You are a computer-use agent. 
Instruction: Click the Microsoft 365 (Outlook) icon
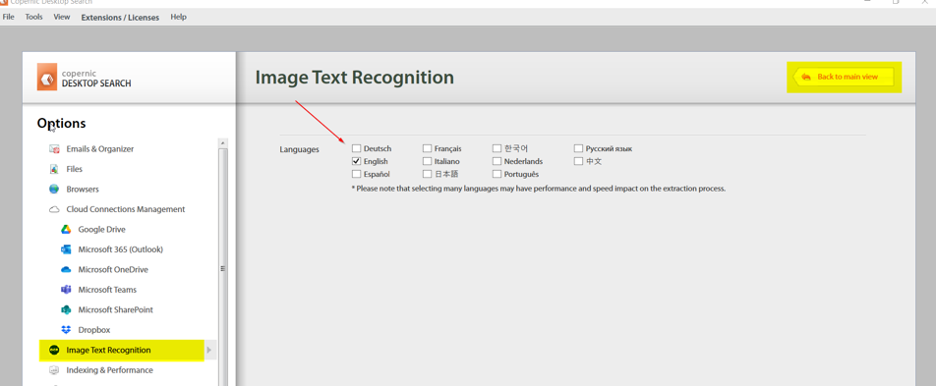pos(66,249)
